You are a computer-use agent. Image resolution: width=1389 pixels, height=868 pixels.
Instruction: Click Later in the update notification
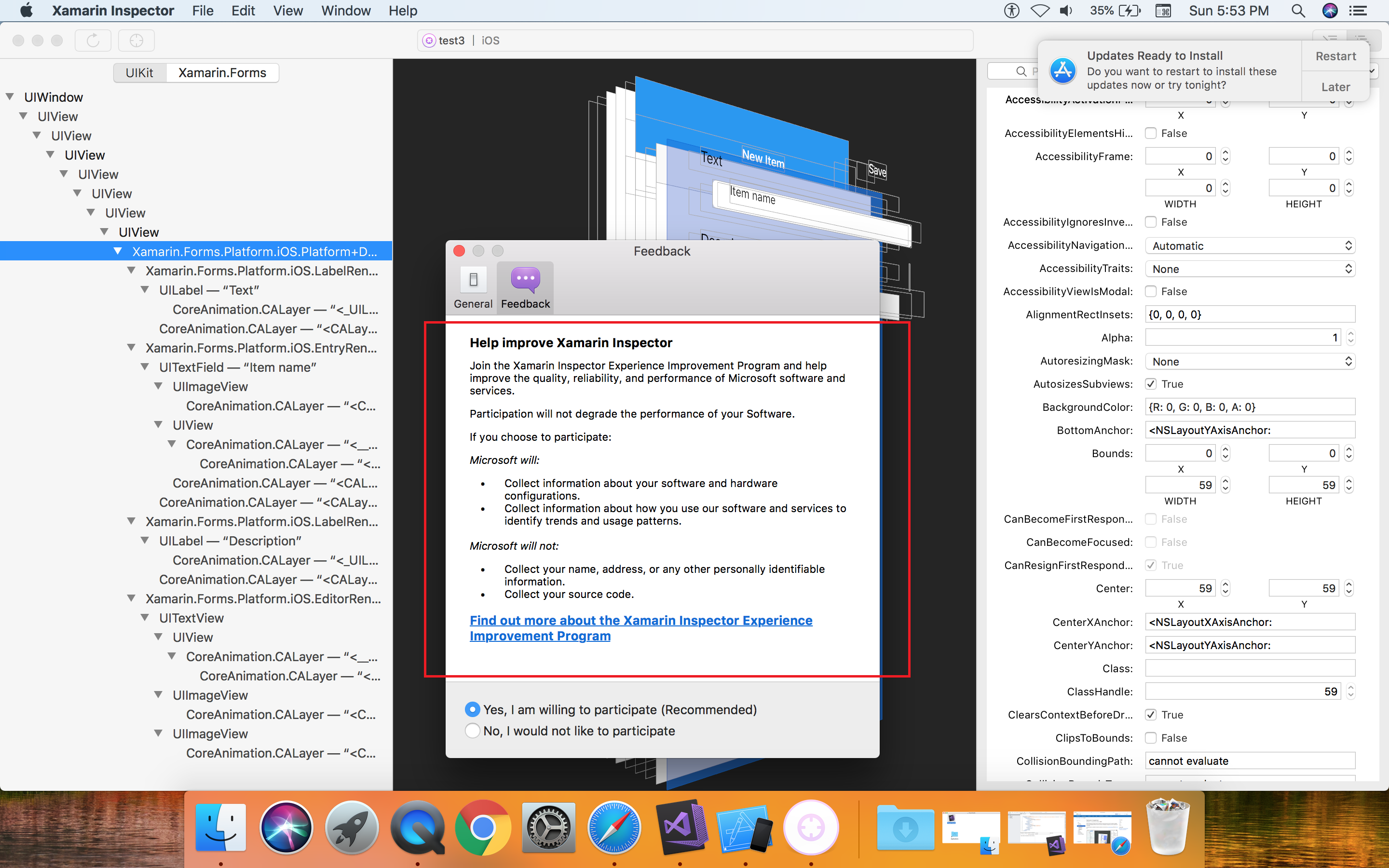[x=1335, y=87]
